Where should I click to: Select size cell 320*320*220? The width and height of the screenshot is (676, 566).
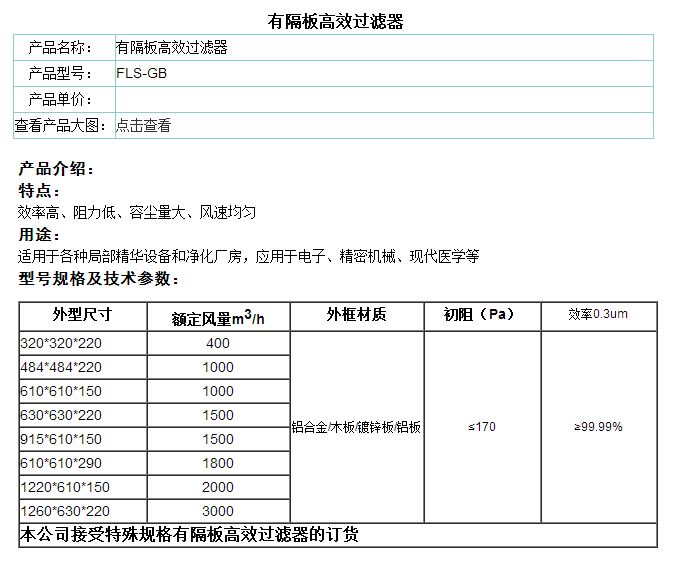point(61,343)
